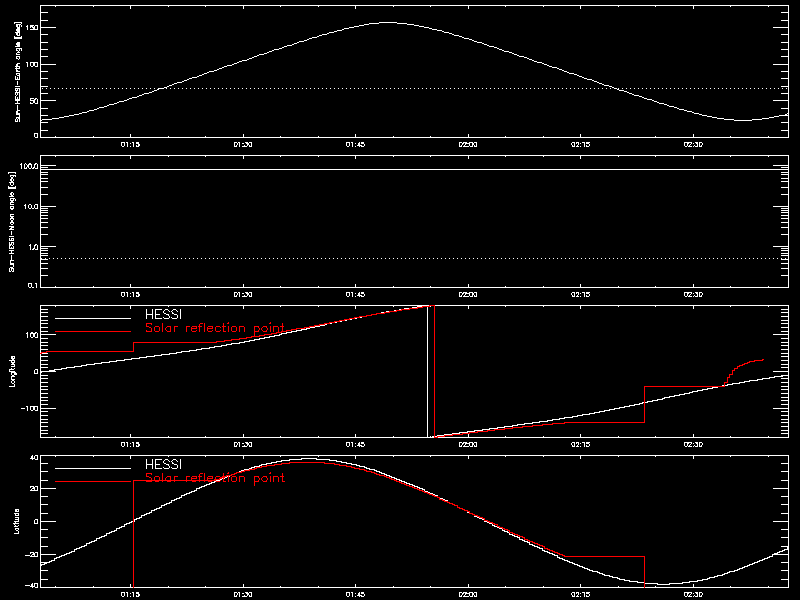
Task: Choose 02:00 time label under Longitude plot
Action: [x=468, y=445]
